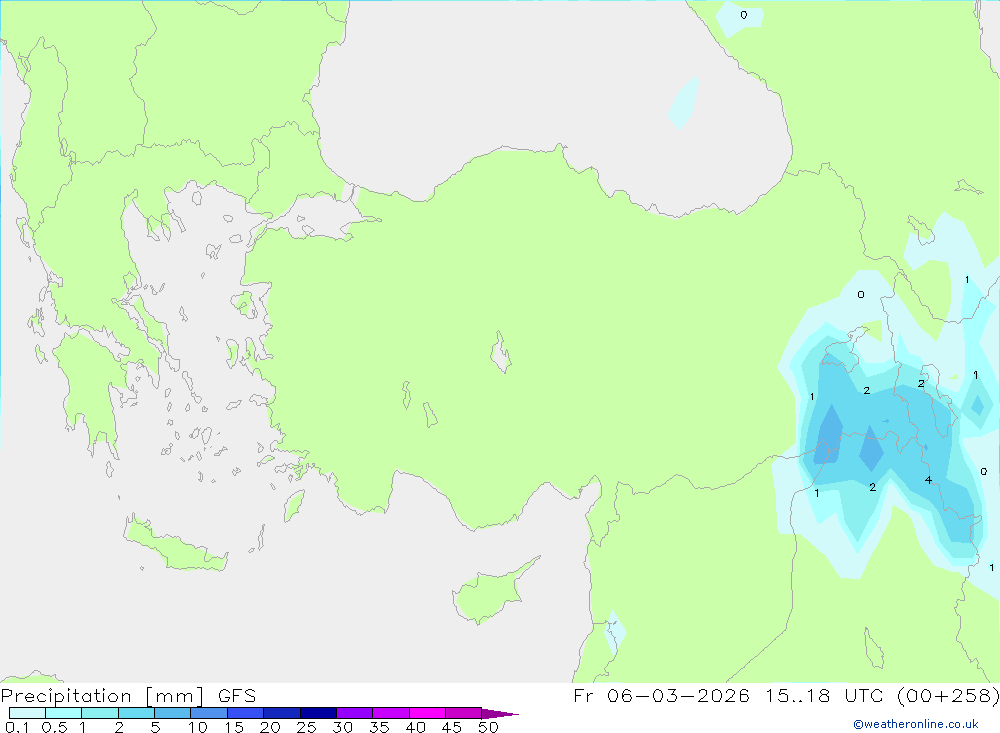Click the '35' legend scale label

[379, 727]
